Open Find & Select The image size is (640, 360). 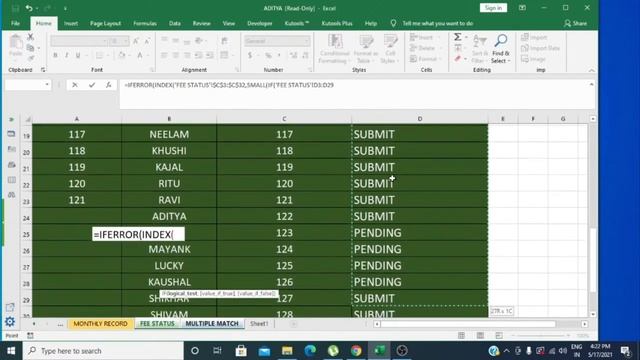[x=501, y=49]
